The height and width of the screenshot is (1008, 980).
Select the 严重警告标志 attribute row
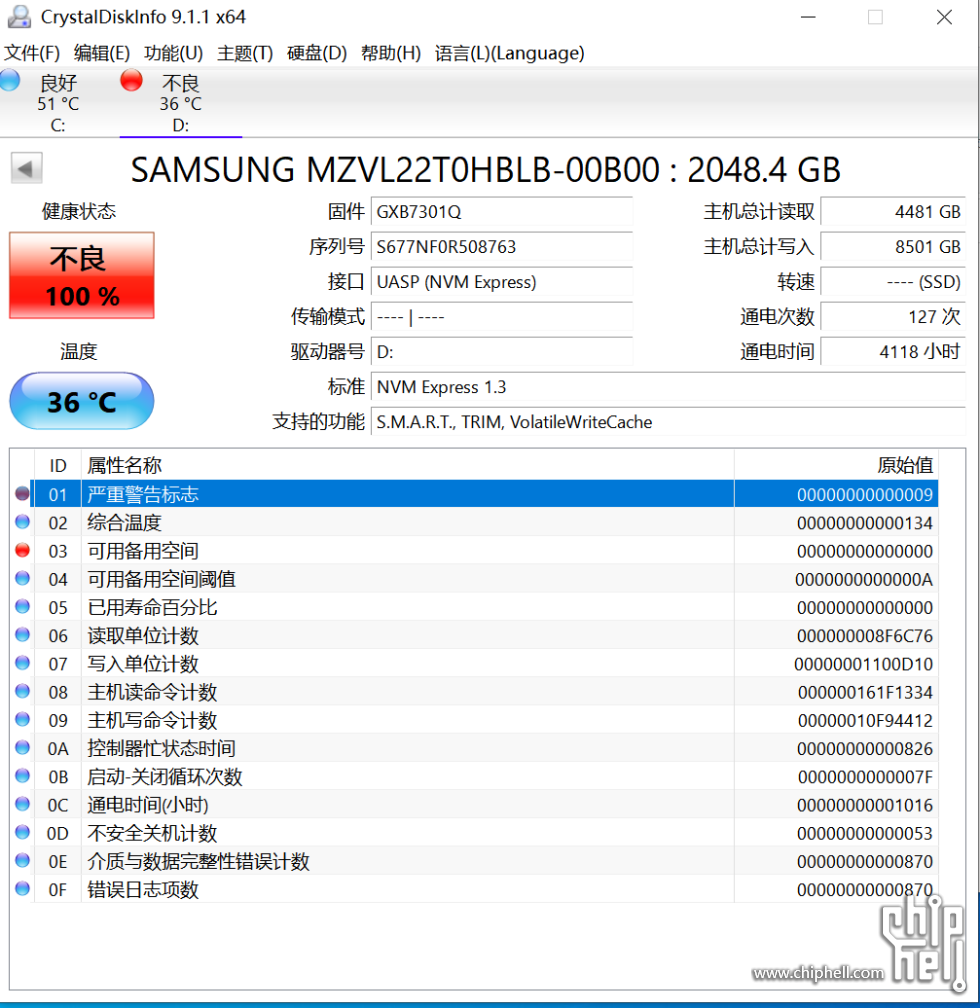(x=485, y=494)
